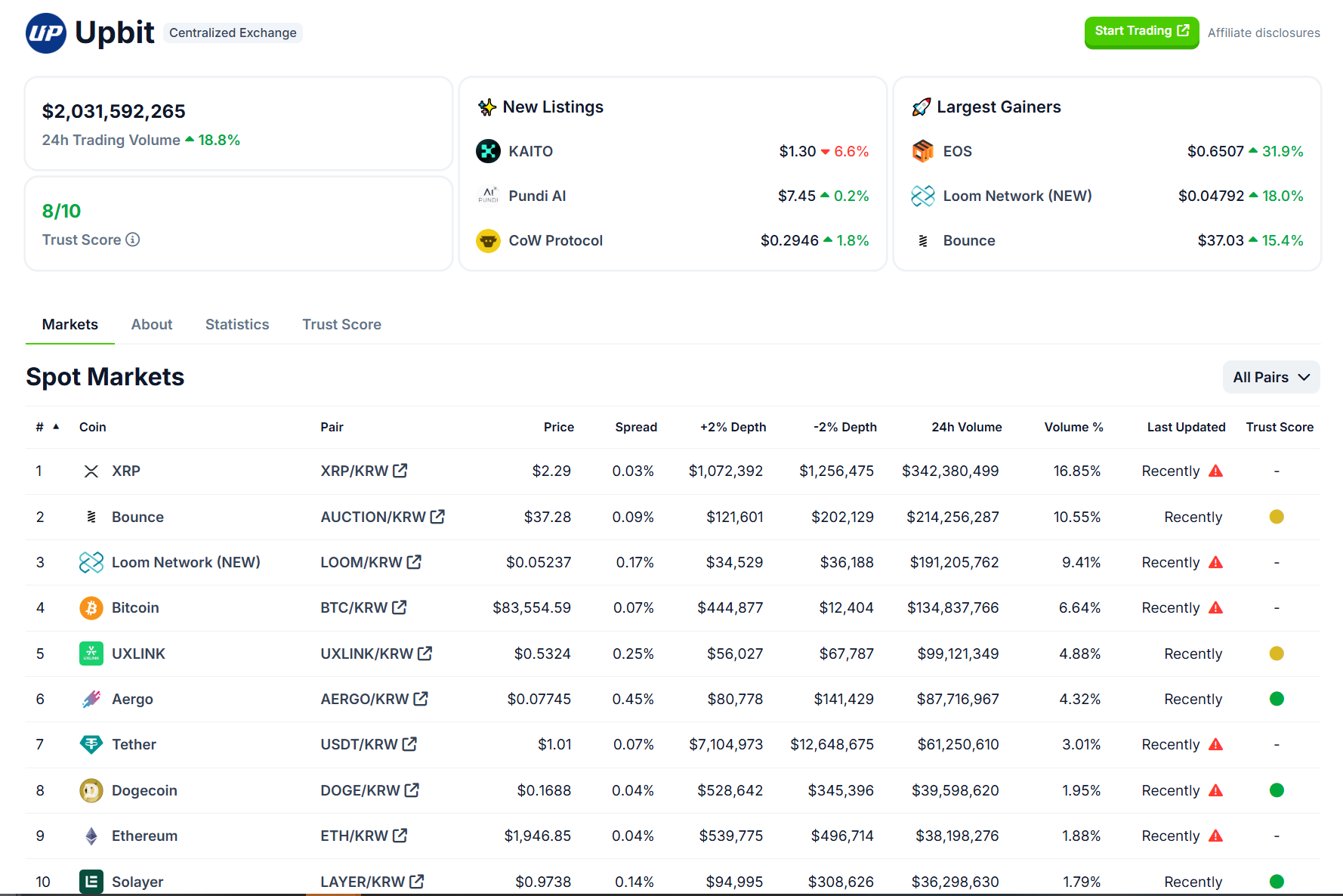This screenshot has width=1343, height=896.
Task: Click the XRP coin icon in table
Action: click(x=91, y=471)
